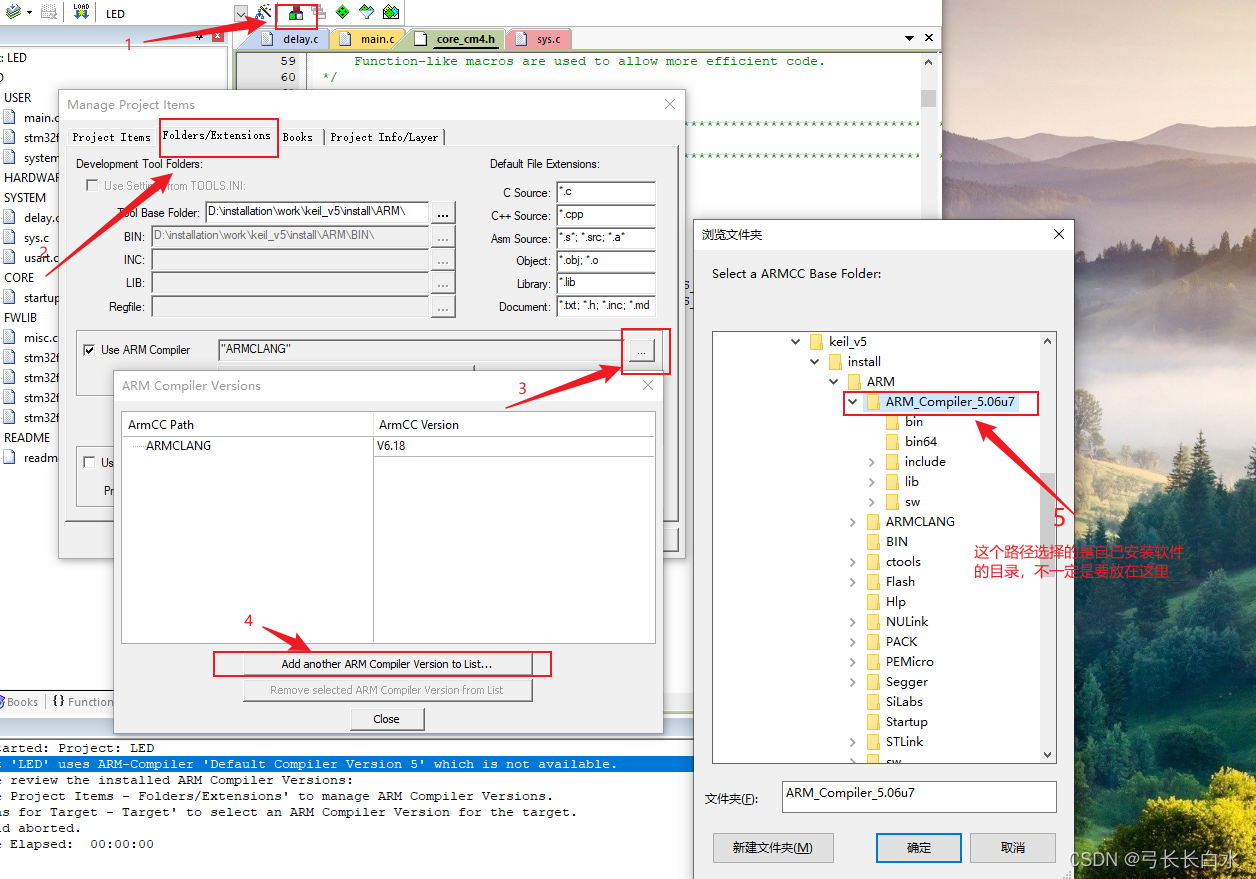This screenshot has width=1256, height=879.
Task: Collapse the ARM folder node
Action: pyautogui.click(x=833, y=382)
